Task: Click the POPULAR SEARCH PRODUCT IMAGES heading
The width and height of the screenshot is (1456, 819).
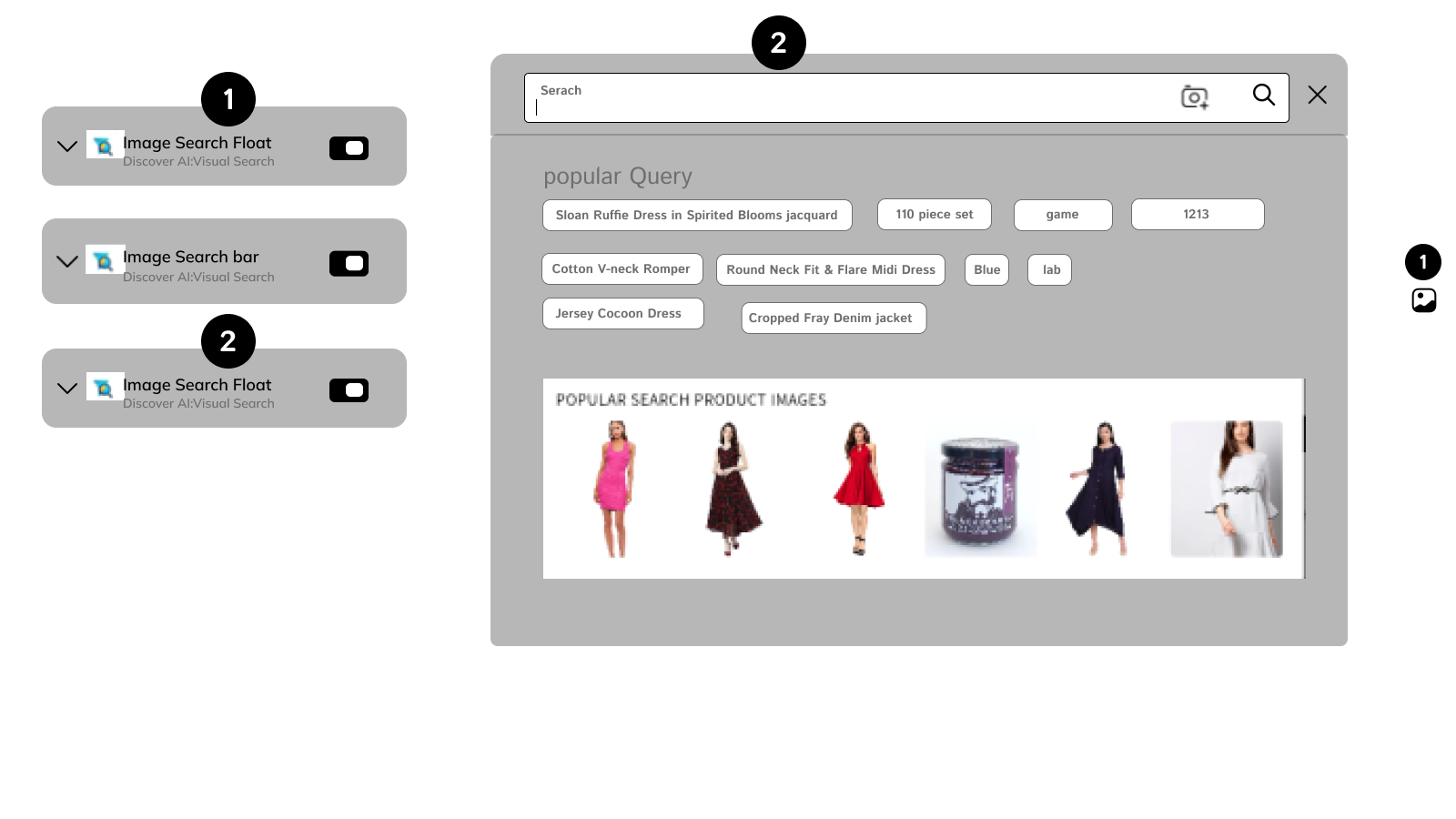Action: 691,399
